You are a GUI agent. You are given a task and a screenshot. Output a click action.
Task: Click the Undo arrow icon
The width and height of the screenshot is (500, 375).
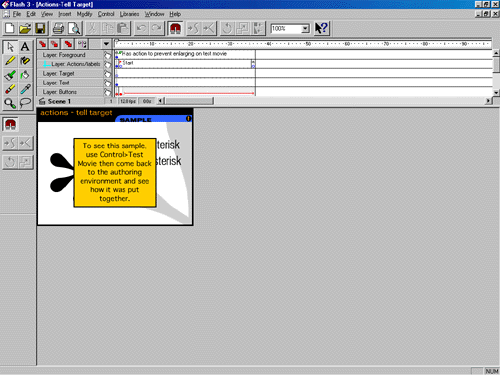[x=141, y=28]
